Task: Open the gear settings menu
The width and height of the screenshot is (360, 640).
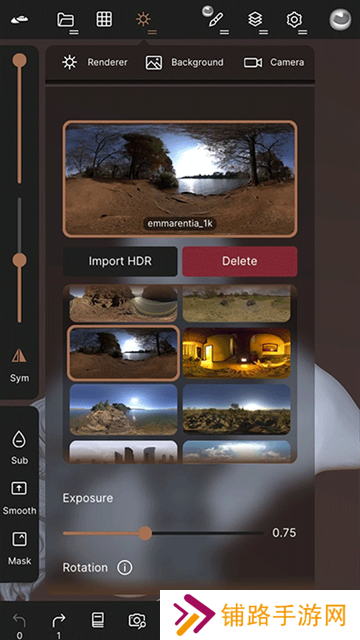Action: (294, 19)
